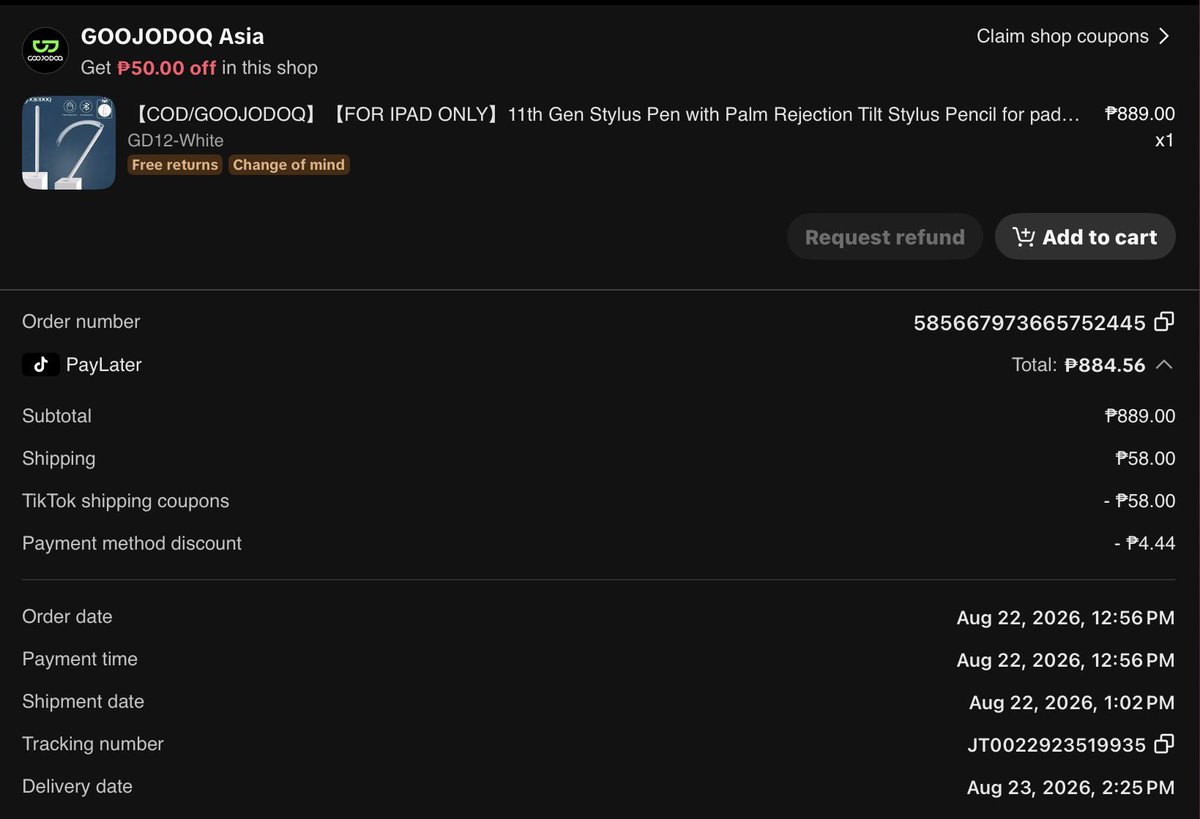The height and width of the screenshot is (819, 1200).
Task: Click the TikTok PayLater logo icon
Action: 40,365
